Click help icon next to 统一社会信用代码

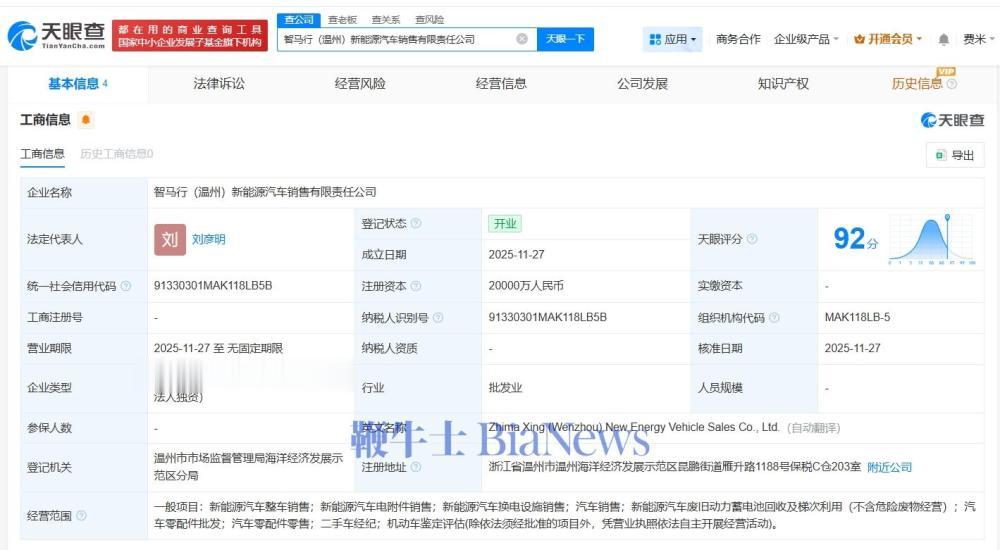click(x=126, y=286)
